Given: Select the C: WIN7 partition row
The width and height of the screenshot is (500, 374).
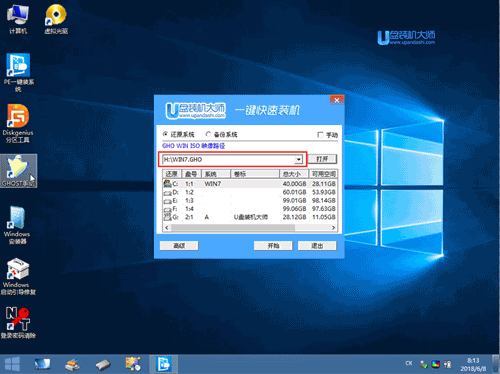Looking at the screenshot, I should pyautogui.click(x=250, y=184).
